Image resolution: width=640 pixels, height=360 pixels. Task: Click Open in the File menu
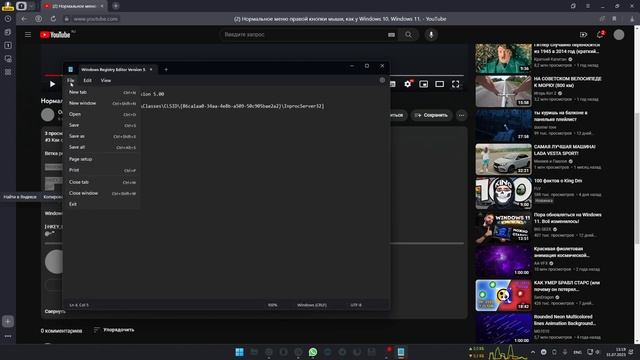(102, 114)
